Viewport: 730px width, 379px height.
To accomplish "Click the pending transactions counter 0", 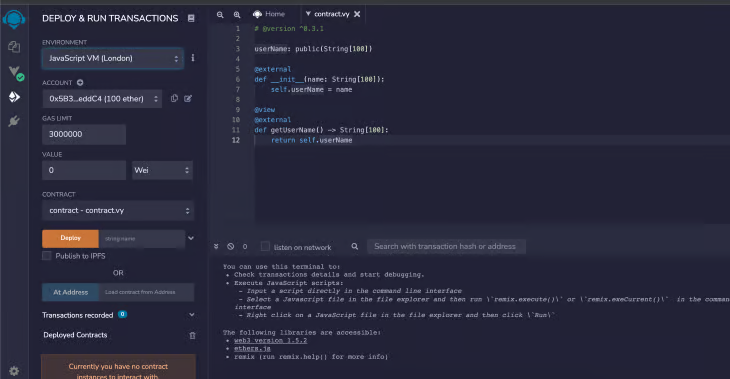I will [x=245, y=246].
